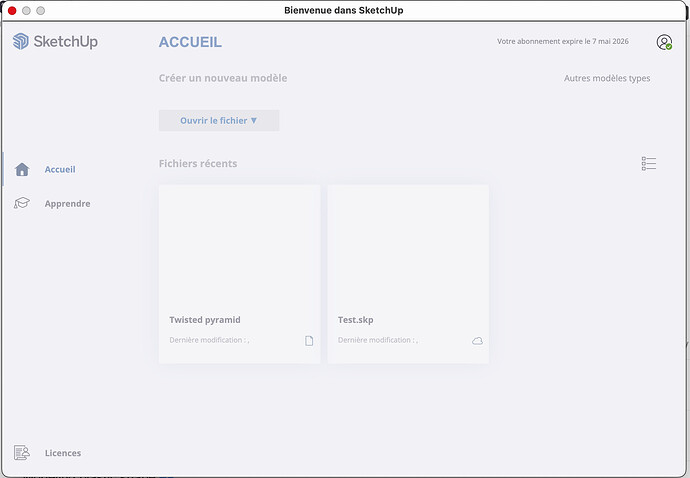This screenshot has width=690, height=478.
Task: Click local file icon on Twisted pyramid card
Action: pos(309,341)
